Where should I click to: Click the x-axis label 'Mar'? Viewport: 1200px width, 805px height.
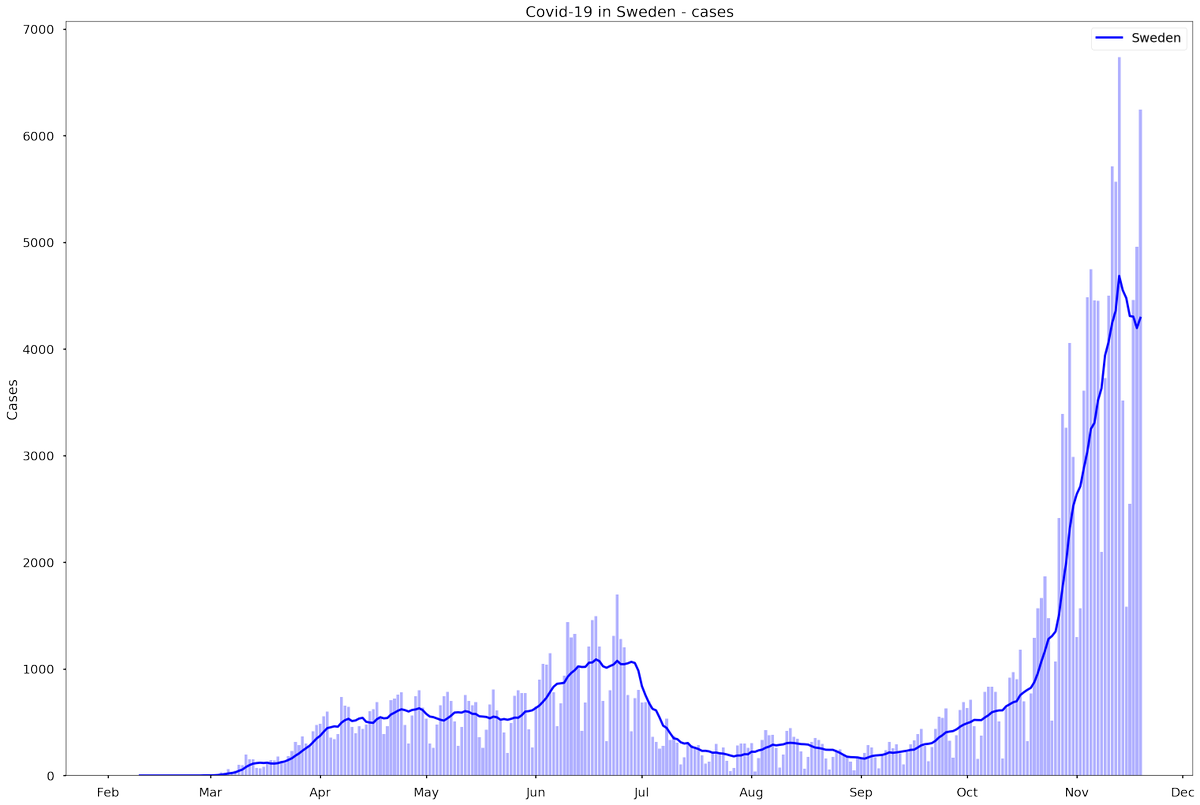coord(210,793)
